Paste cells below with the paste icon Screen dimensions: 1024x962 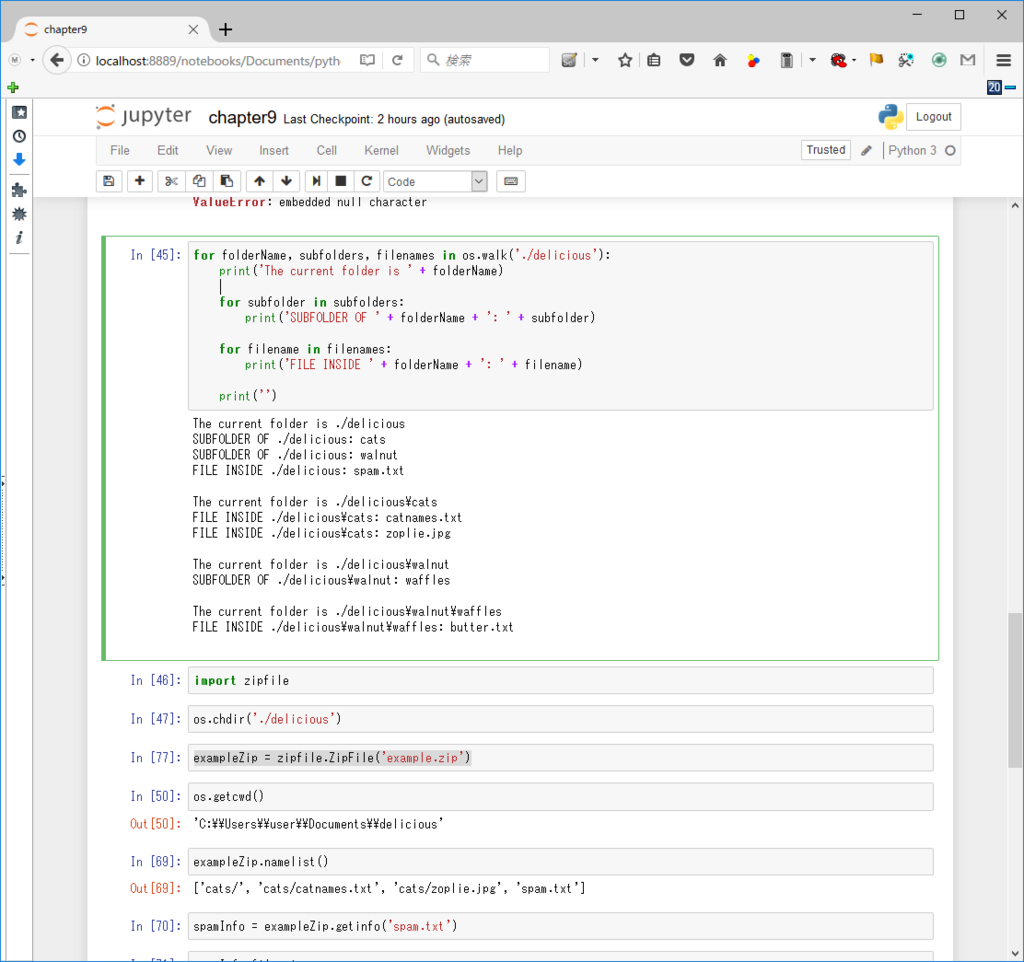227,181
